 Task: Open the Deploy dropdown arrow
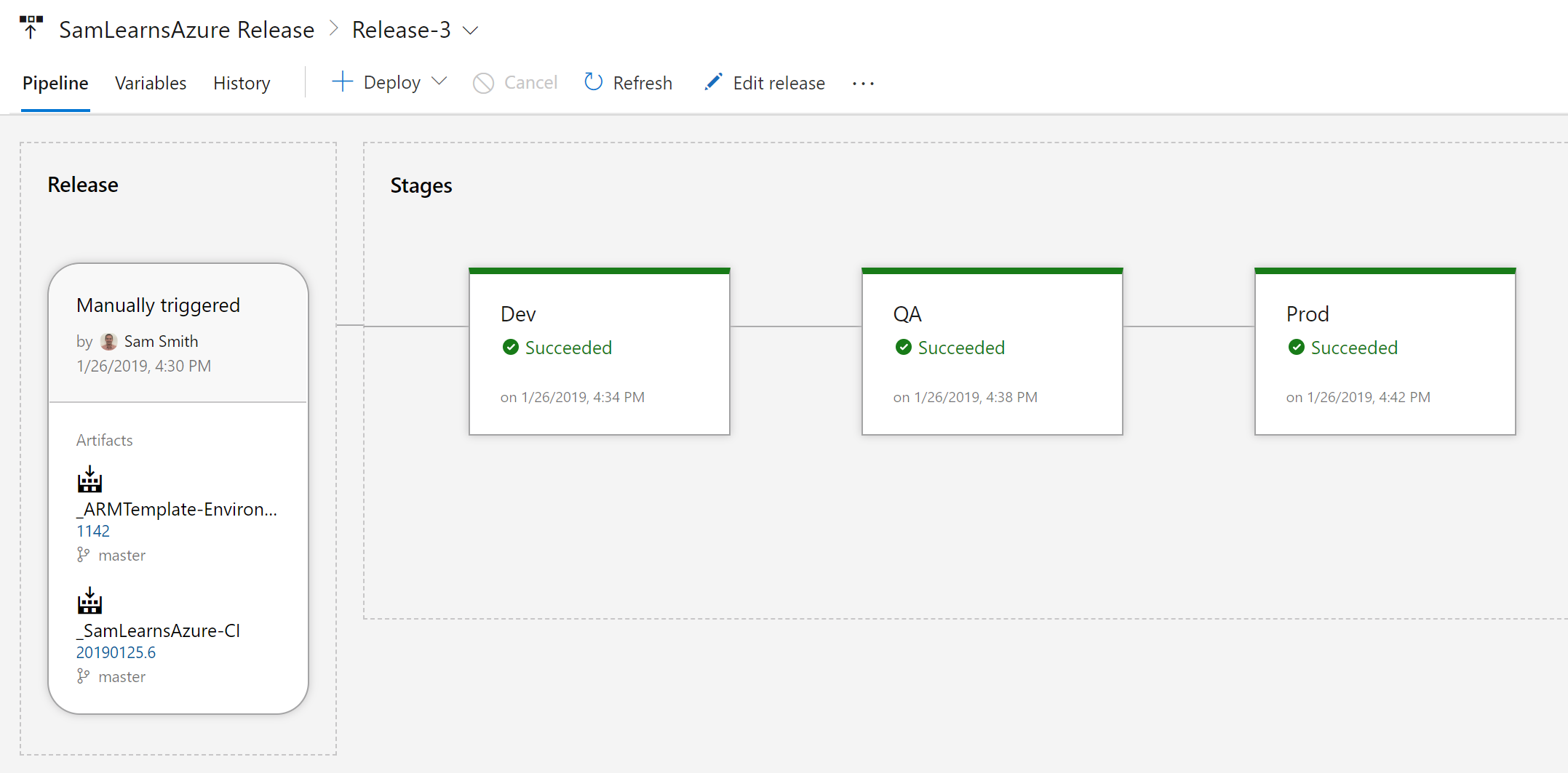[439, 81]
